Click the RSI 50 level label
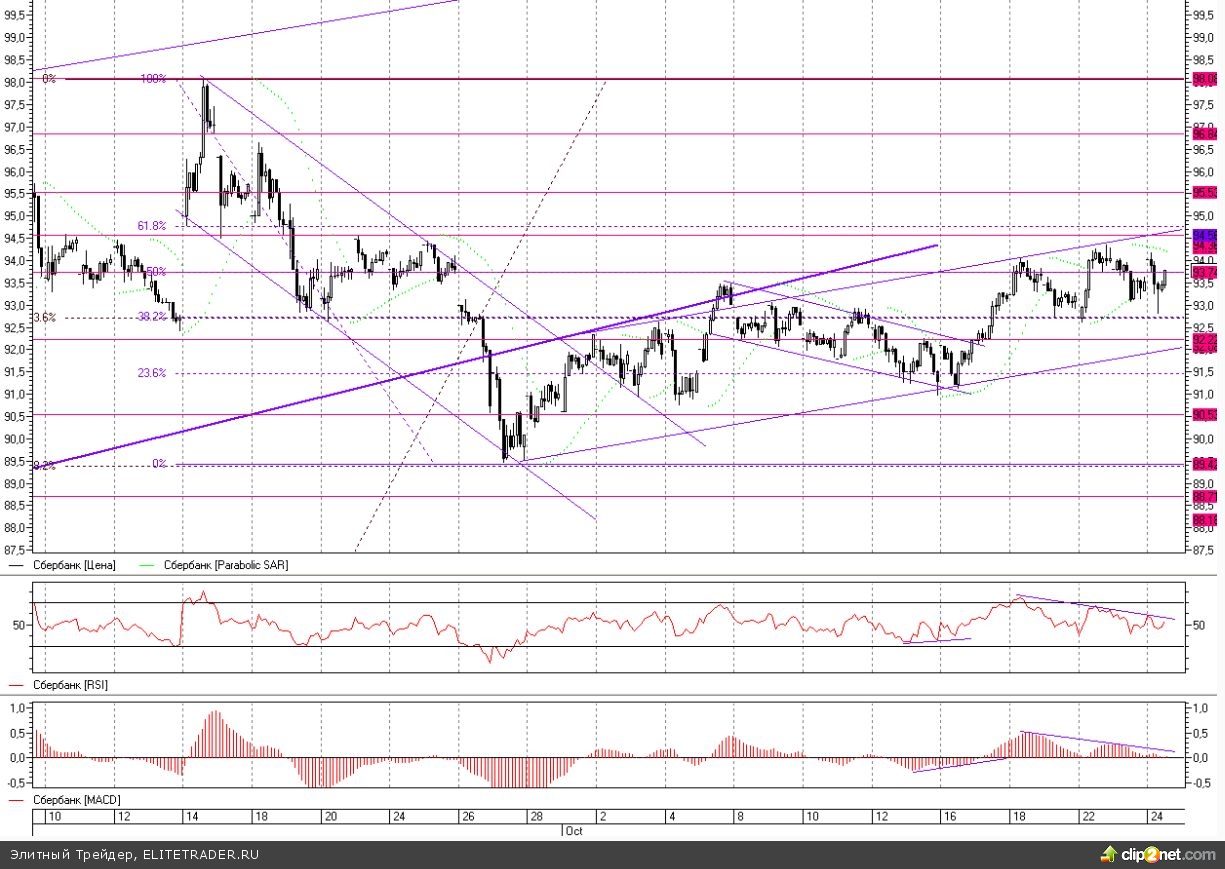This screenshot has width=1225, height=869. pos(19,625)
